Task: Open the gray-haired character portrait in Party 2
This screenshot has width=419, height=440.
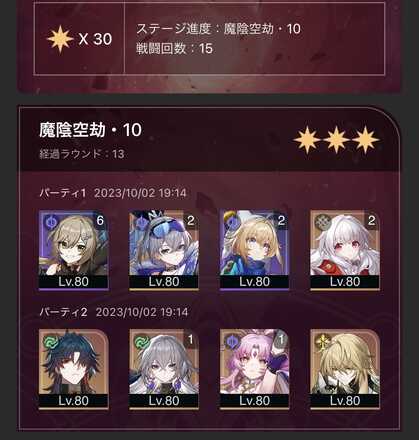Action: pos(164,369)
